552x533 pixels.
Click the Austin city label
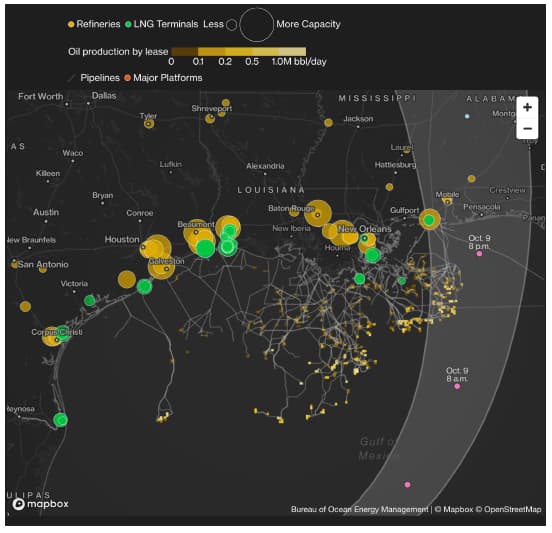(x=46, y=212)
